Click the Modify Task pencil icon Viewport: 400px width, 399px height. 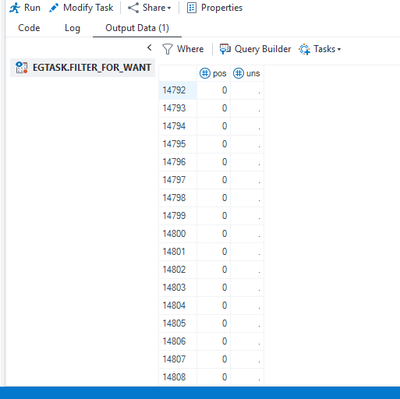click(x=54, y=8)
